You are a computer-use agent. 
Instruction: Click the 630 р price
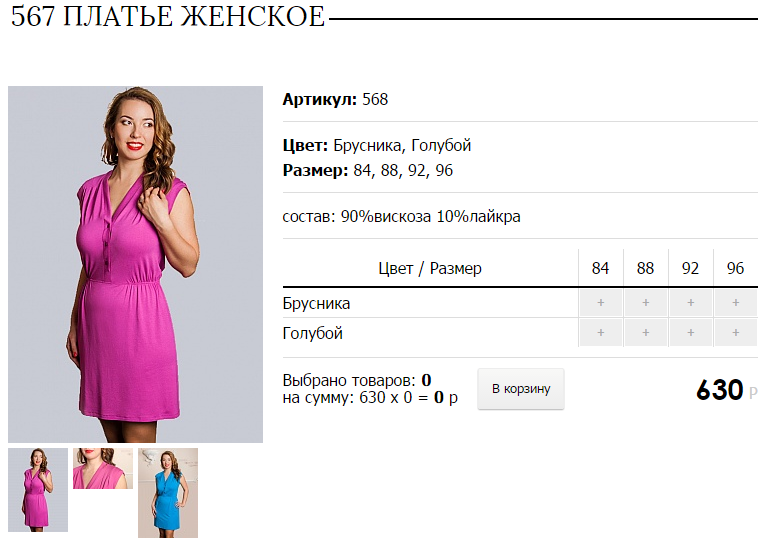click(727, 390)
